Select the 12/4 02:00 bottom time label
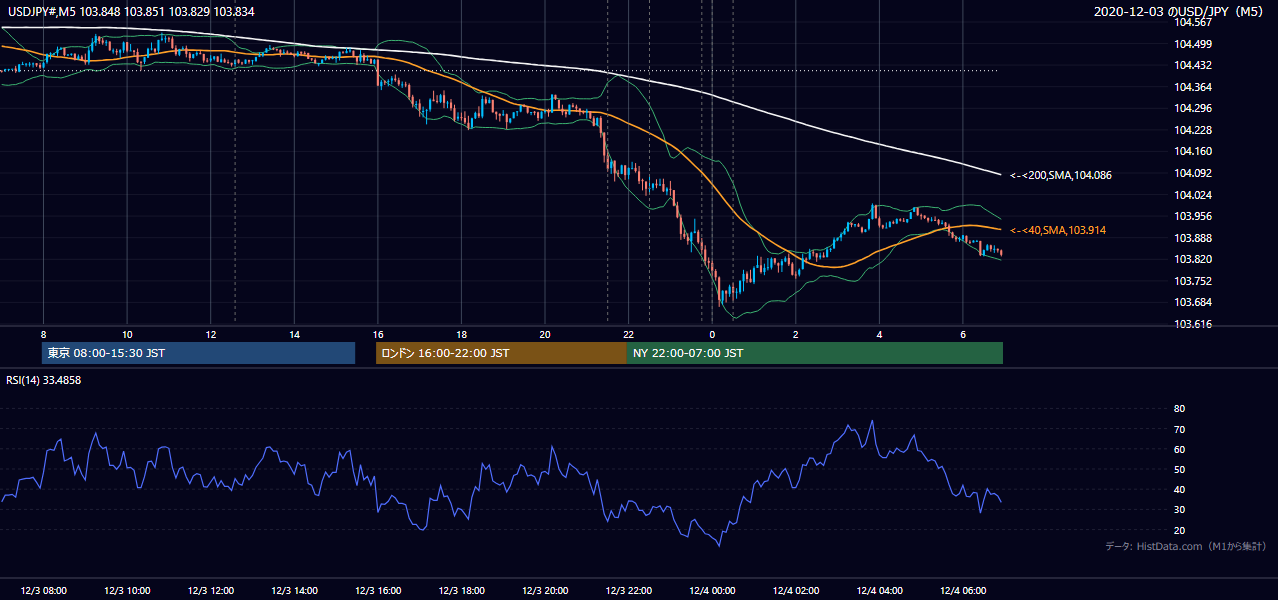 (796, 591)
